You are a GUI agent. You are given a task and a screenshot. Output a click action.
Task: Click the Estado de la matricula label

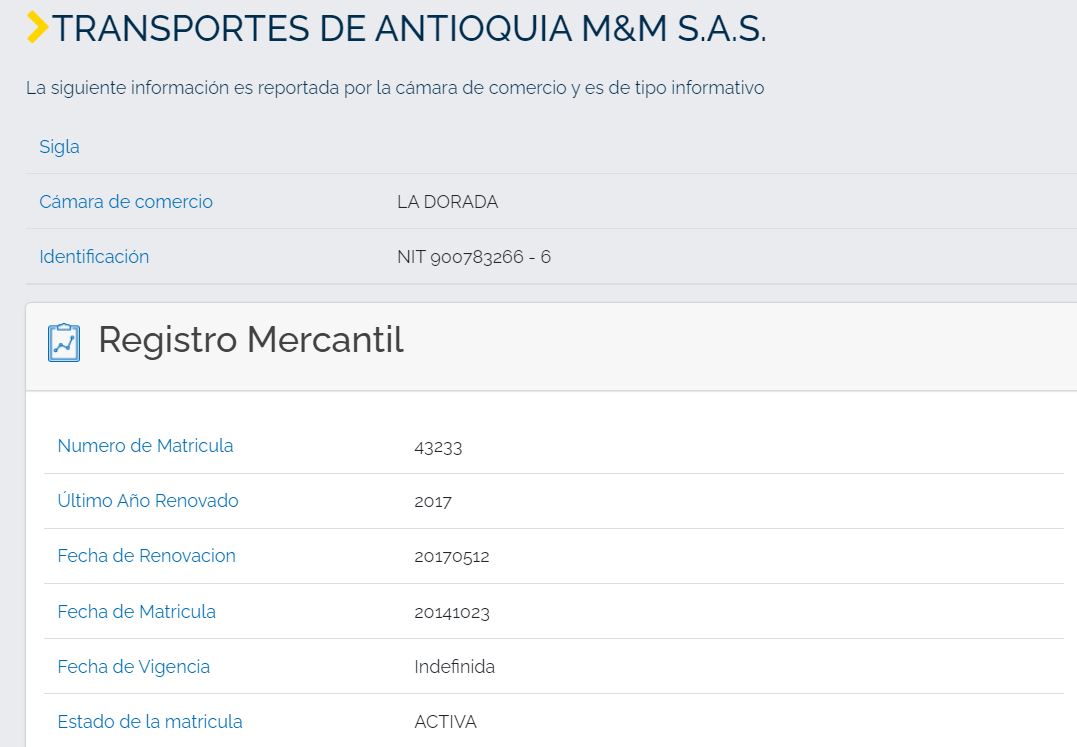pyautogui.click(x=150, y=722)
